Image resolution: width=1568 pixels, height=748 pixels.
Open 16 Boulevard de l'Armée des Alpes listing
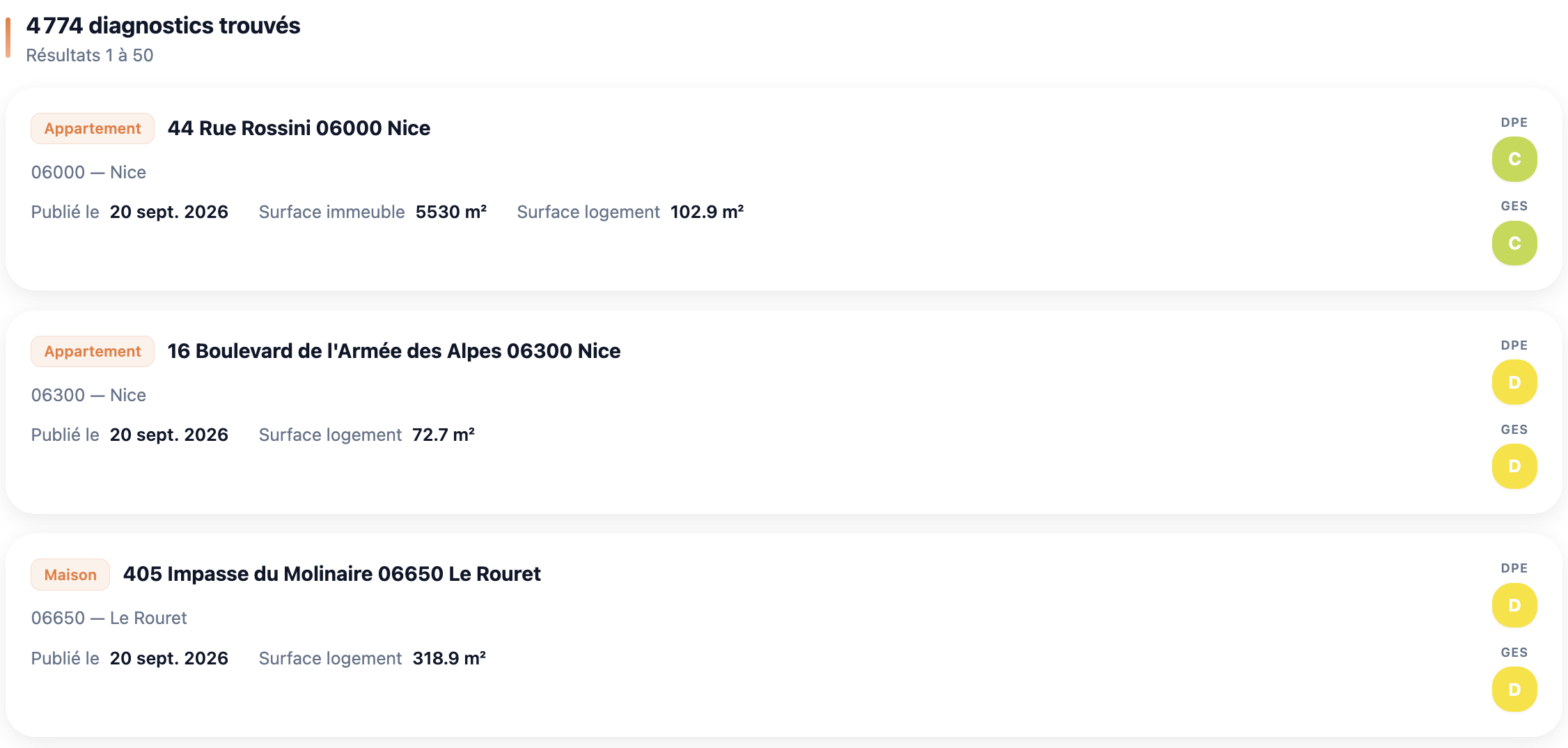pos(394,351)
